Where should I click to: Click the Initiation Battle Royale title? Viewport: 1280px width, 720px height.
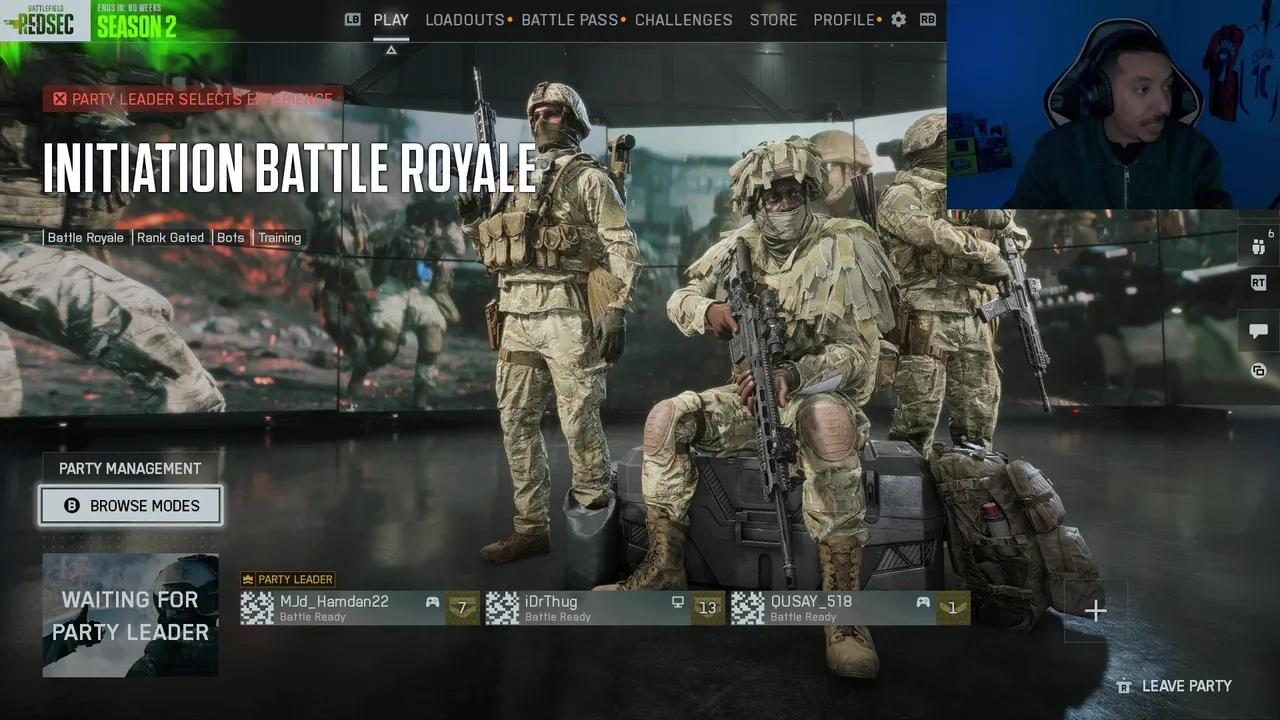pyautogui.click(x=290, y=168)
